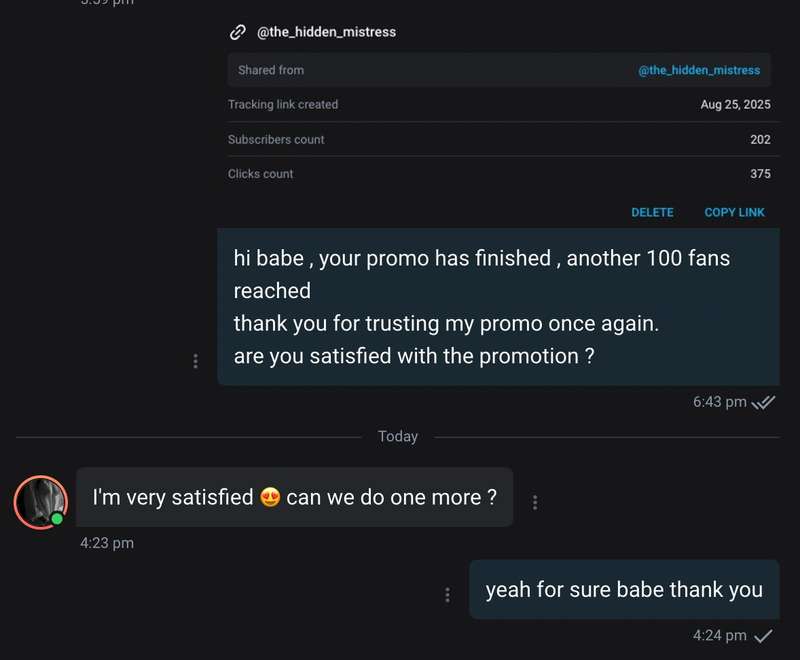Select the 'Subscribers count' row
The image size is (800, 660).
(499, 139)
